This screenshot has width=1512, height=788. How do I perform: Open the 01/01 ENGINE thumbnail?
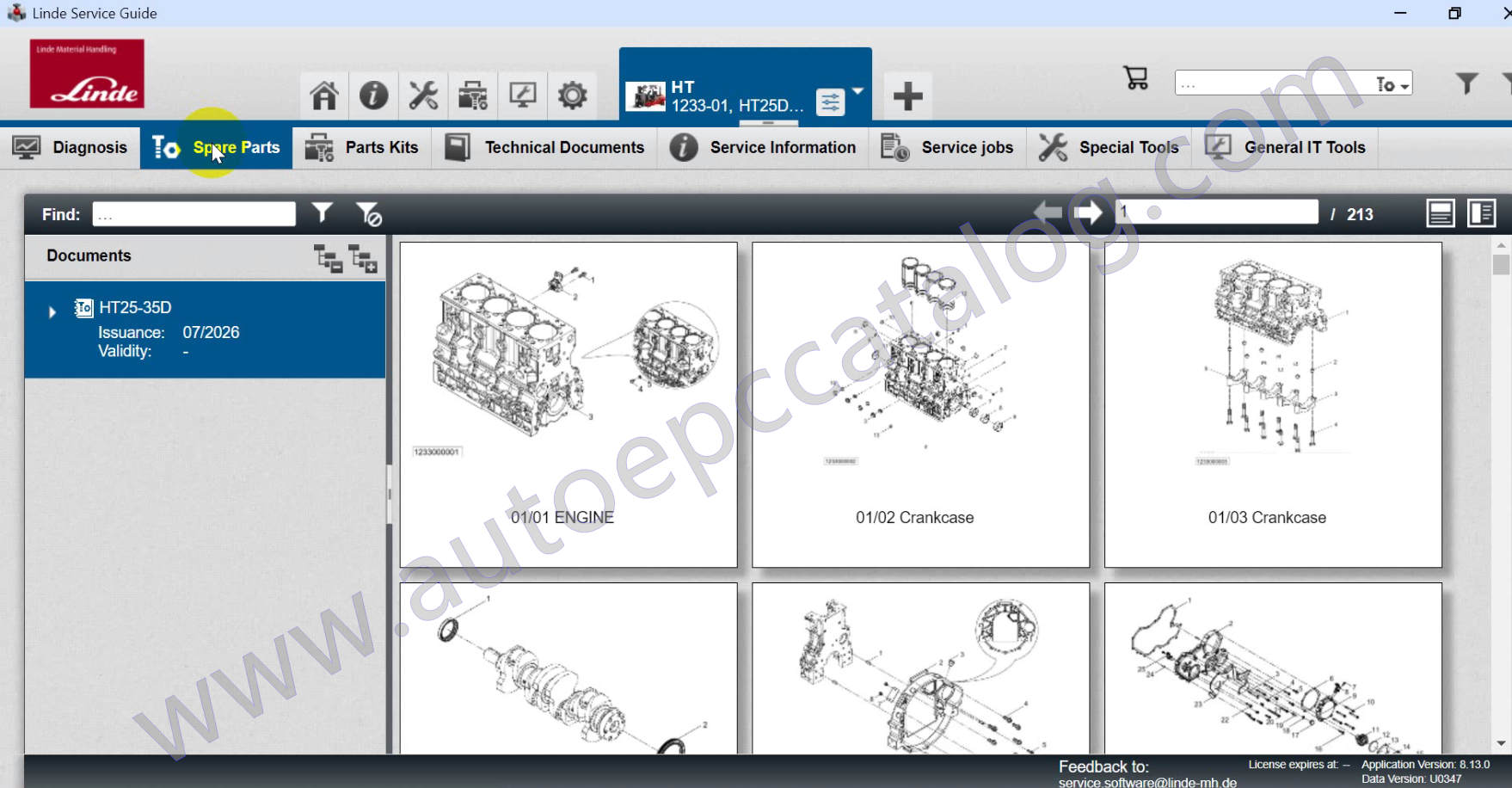click(569, 404)
